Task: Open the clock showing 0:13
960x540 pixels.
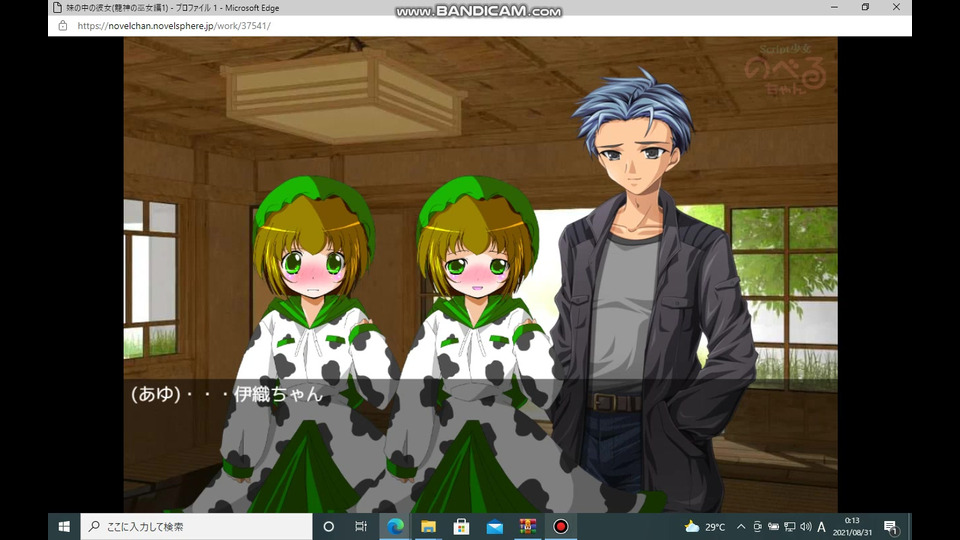Action: click(x=852, y=527)
